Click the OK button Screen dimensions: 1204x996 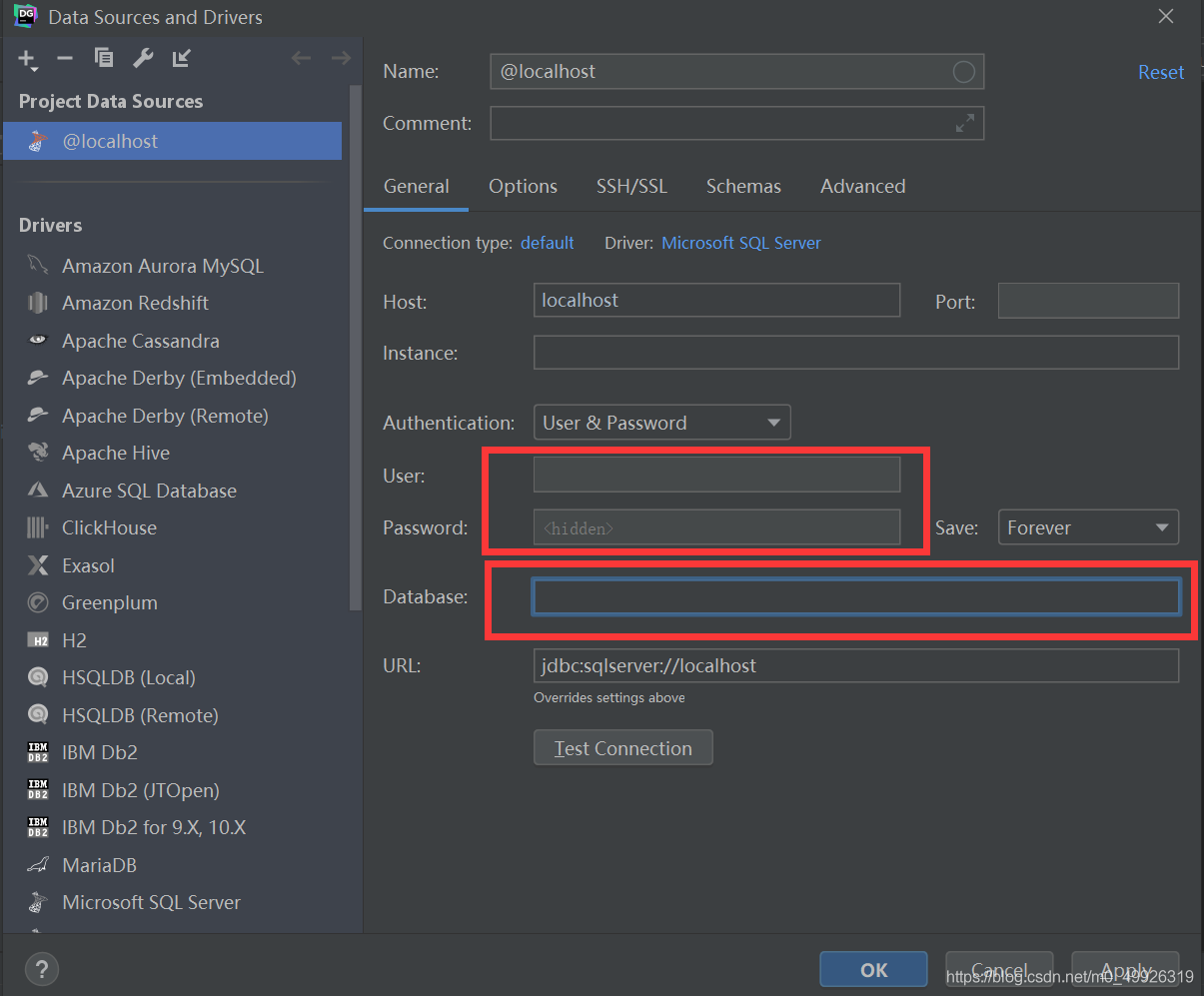point(874,969)
